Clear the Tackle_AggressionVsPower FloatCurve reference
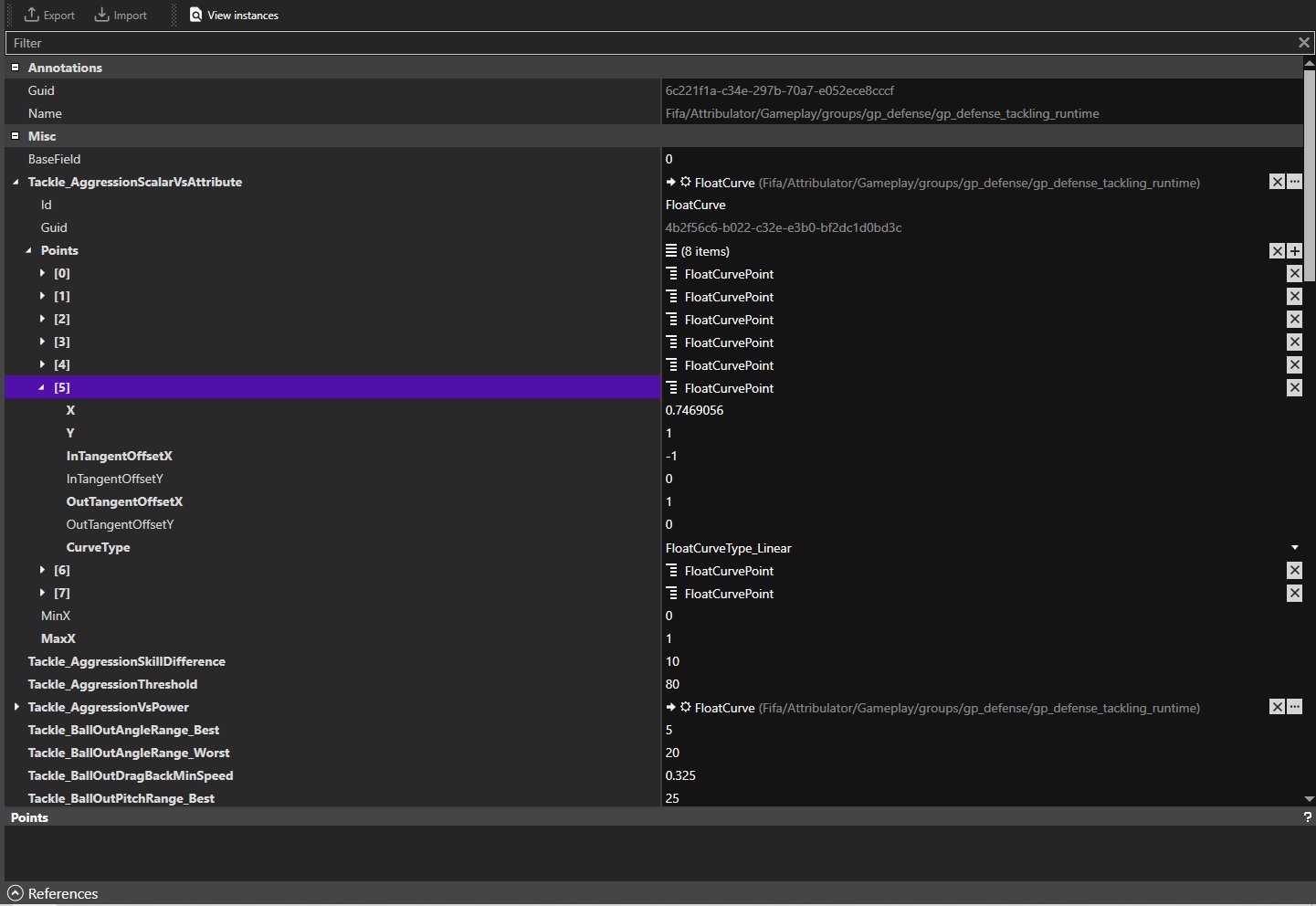This screenshot has height=906, width=1316. (1277, 707)
